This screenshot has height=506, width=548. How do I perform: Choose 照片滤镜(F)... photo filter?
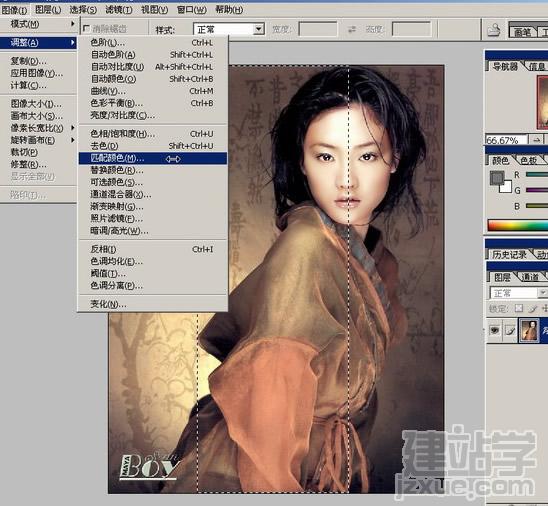point(153,219)
